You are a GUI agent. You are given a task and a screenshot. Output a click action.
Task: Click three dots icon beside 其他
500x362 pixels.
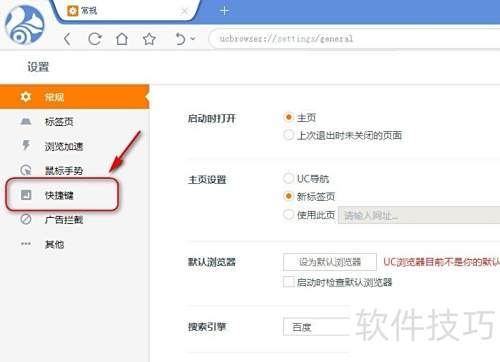26,244
